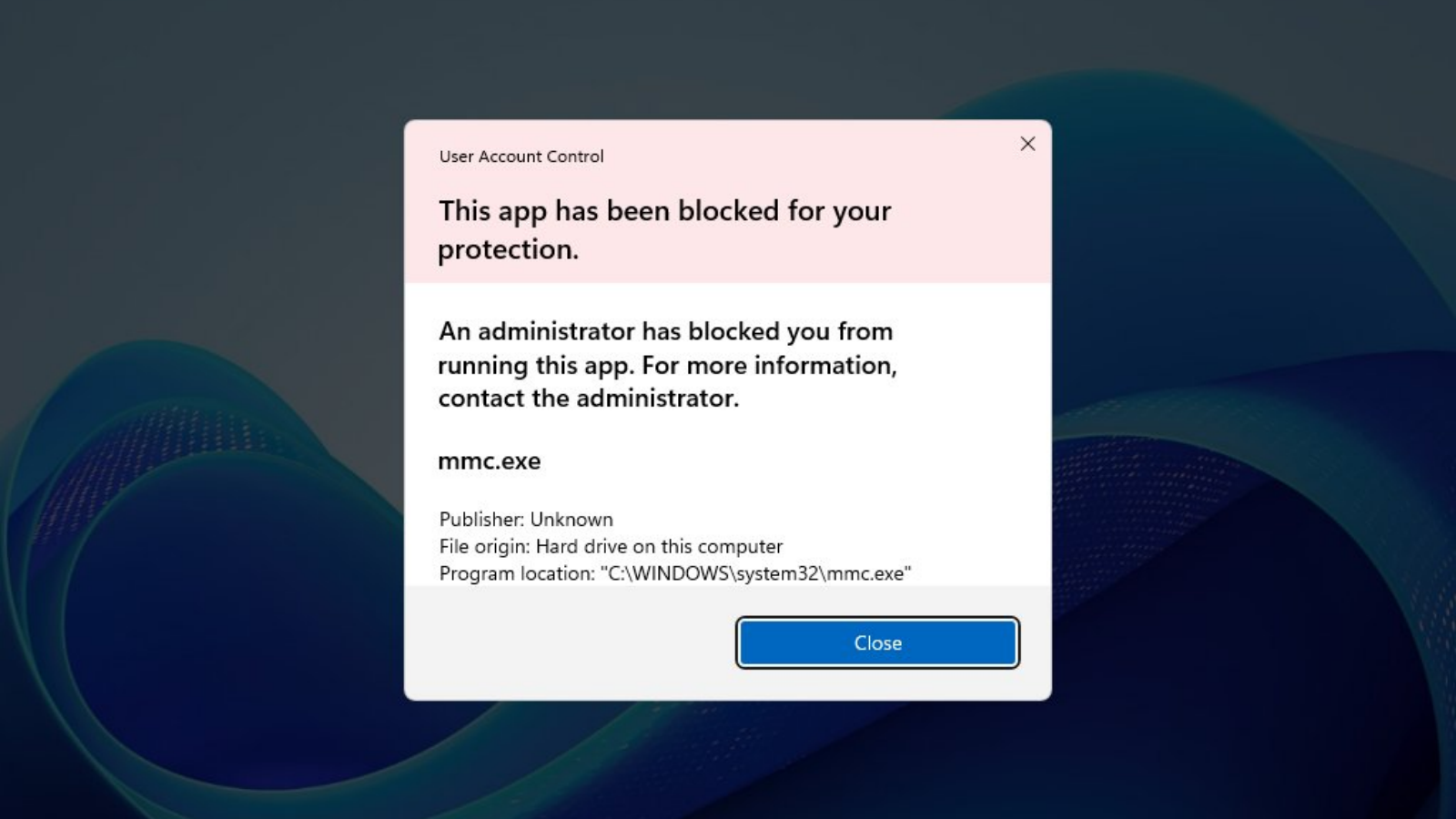The image size is (1456, 819).
Task: Click the gray footer area beside Close
Action: 569,642
